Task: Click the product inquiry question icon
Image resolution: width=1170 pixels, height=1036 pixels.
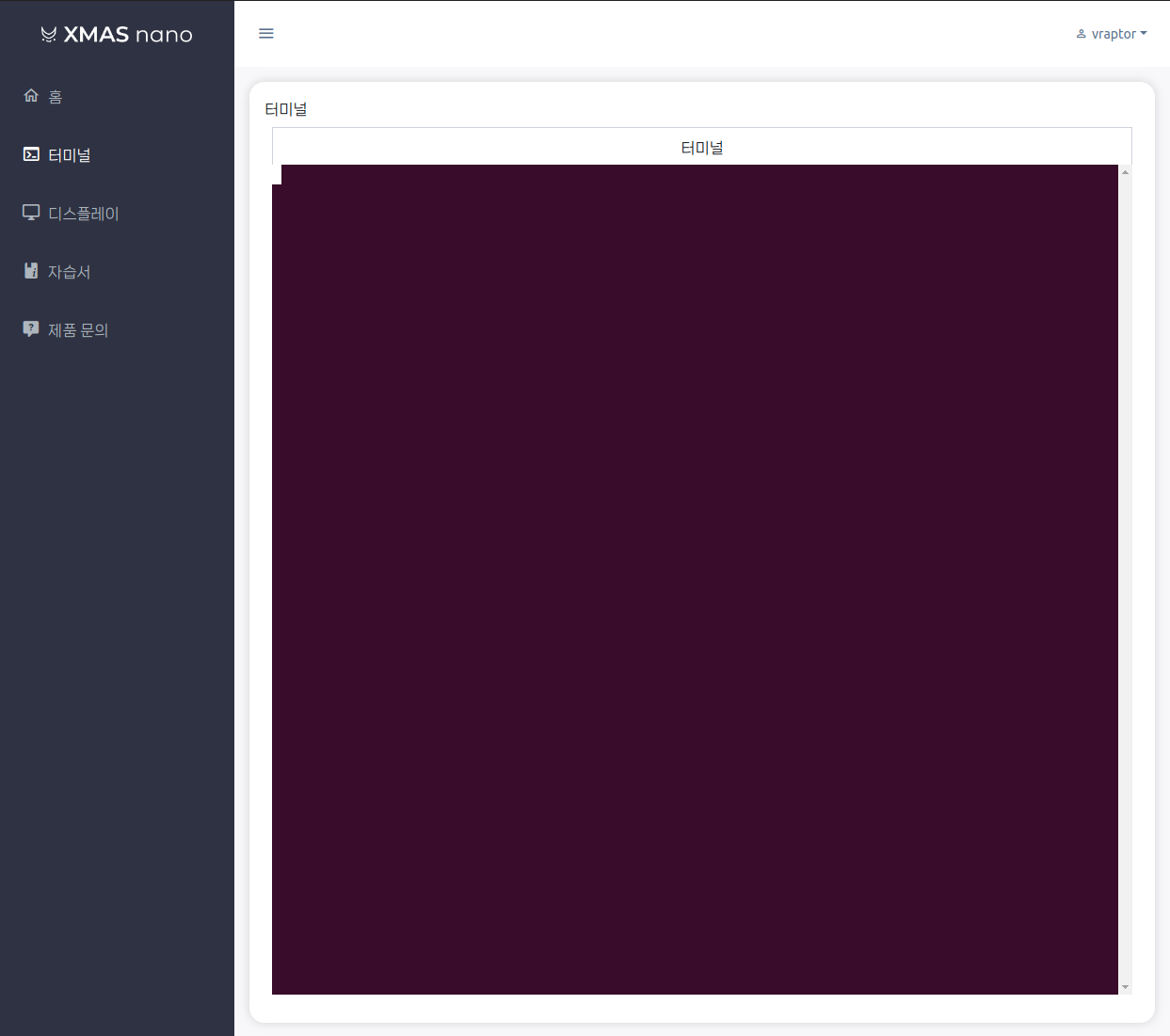Action: [x=31, y=329]
